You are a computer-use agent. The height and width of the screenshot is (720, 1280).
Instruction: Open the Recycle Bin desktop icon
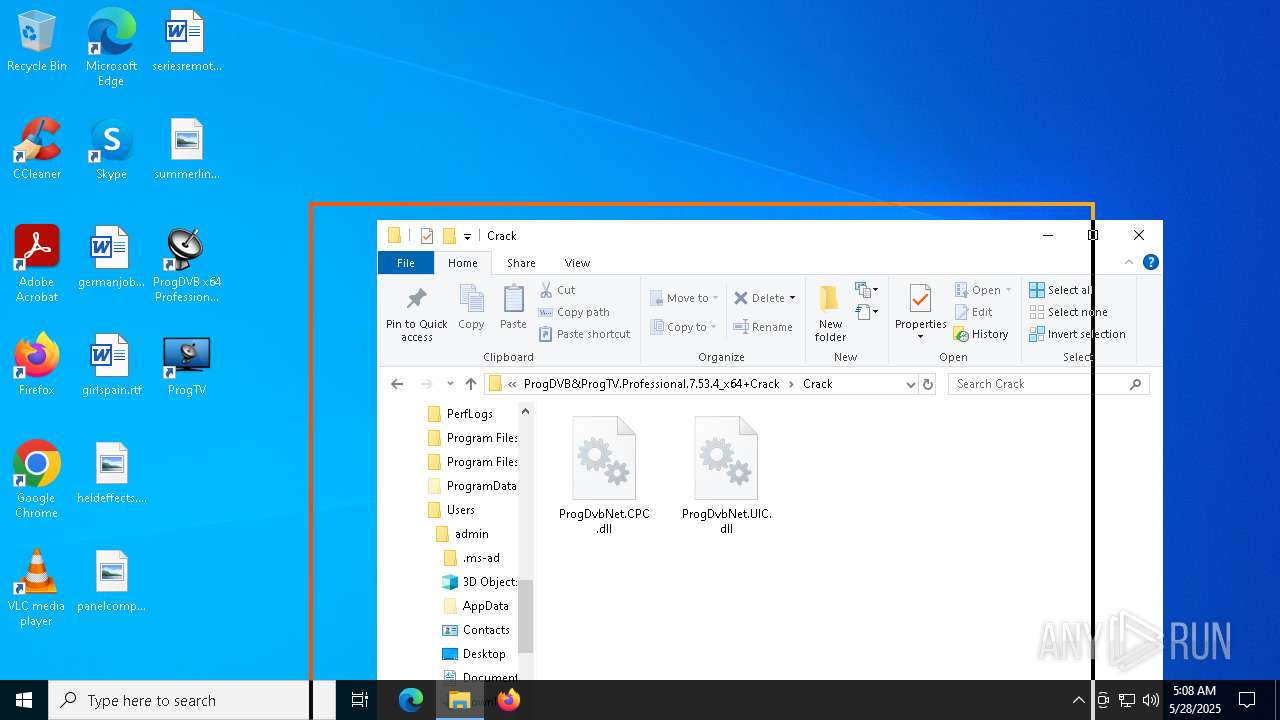pos(37,42)
